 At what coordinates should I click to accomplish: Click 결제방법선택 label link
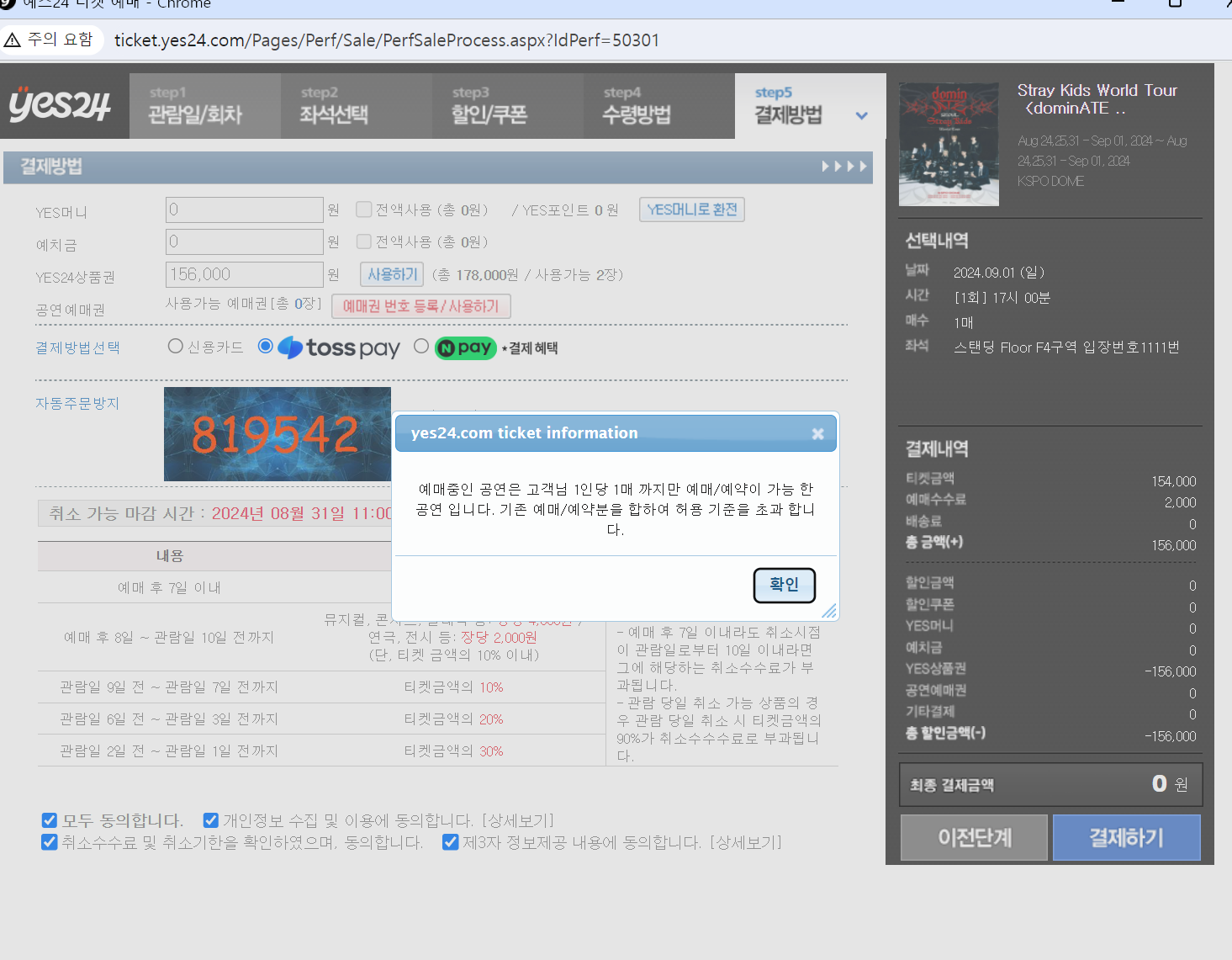pos(77,347)
